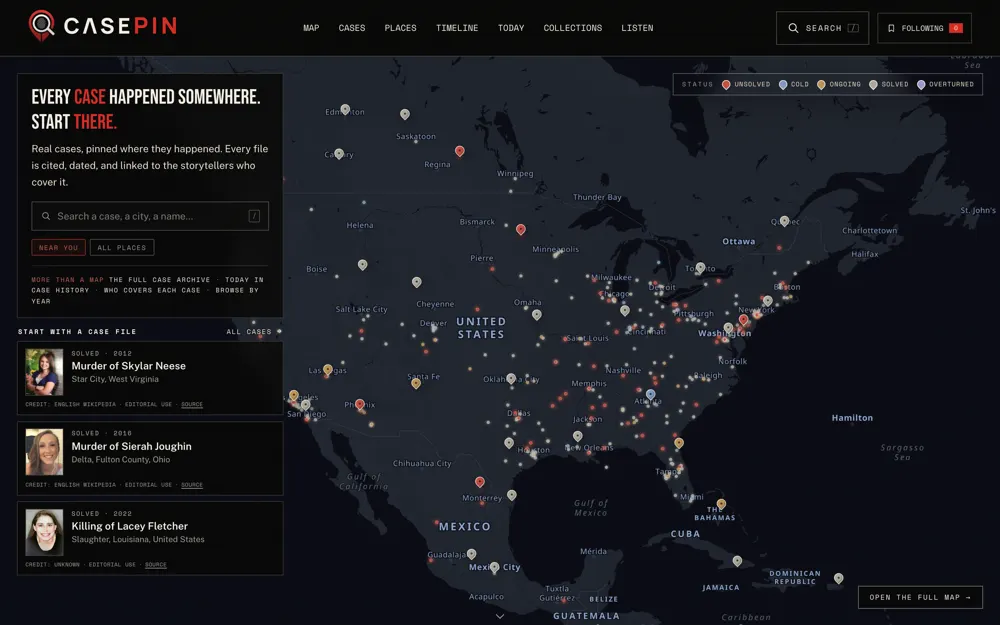This screenshot has height=625, width=1000.
Task: Select the gray pin at Calgary
Action: tap(339, 154)
